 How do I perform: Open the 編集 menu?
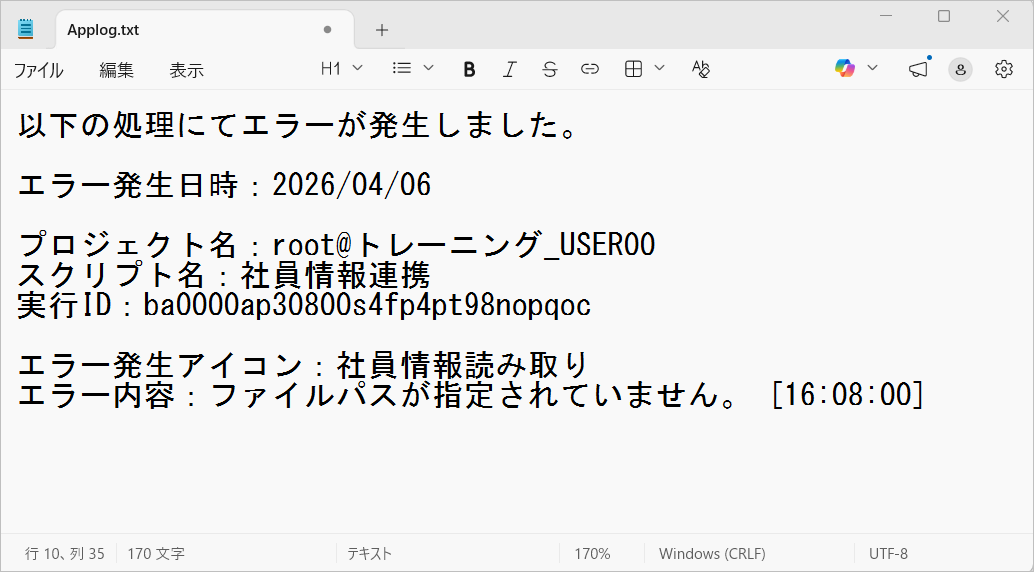116,70
